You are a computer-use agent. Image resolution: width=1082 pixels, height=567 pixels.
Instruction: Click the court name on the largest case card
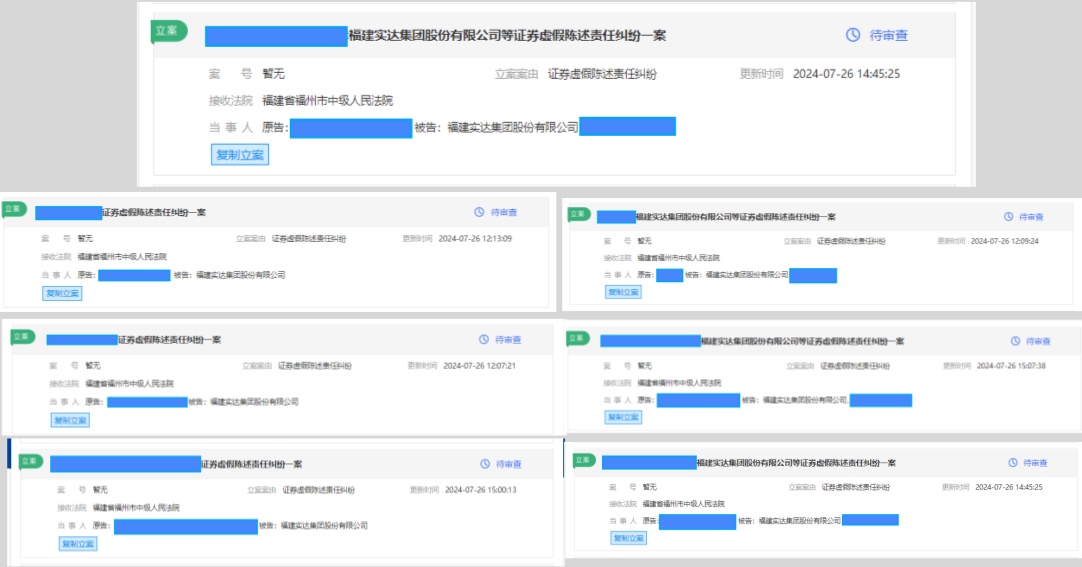[x=327, y=100]
